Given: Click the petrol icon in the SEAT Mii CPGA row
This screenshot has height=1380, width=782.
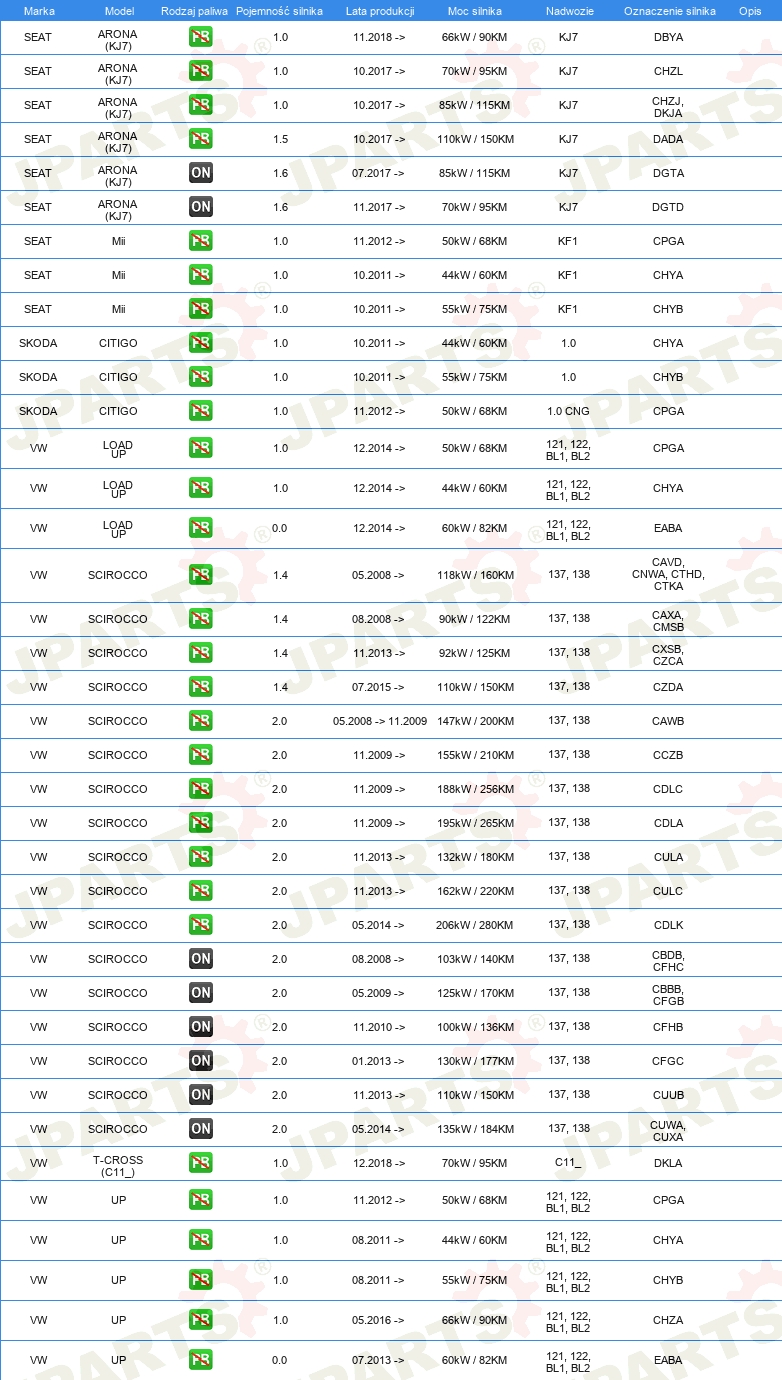Looking at the screenshot, I should pos(201,241).
